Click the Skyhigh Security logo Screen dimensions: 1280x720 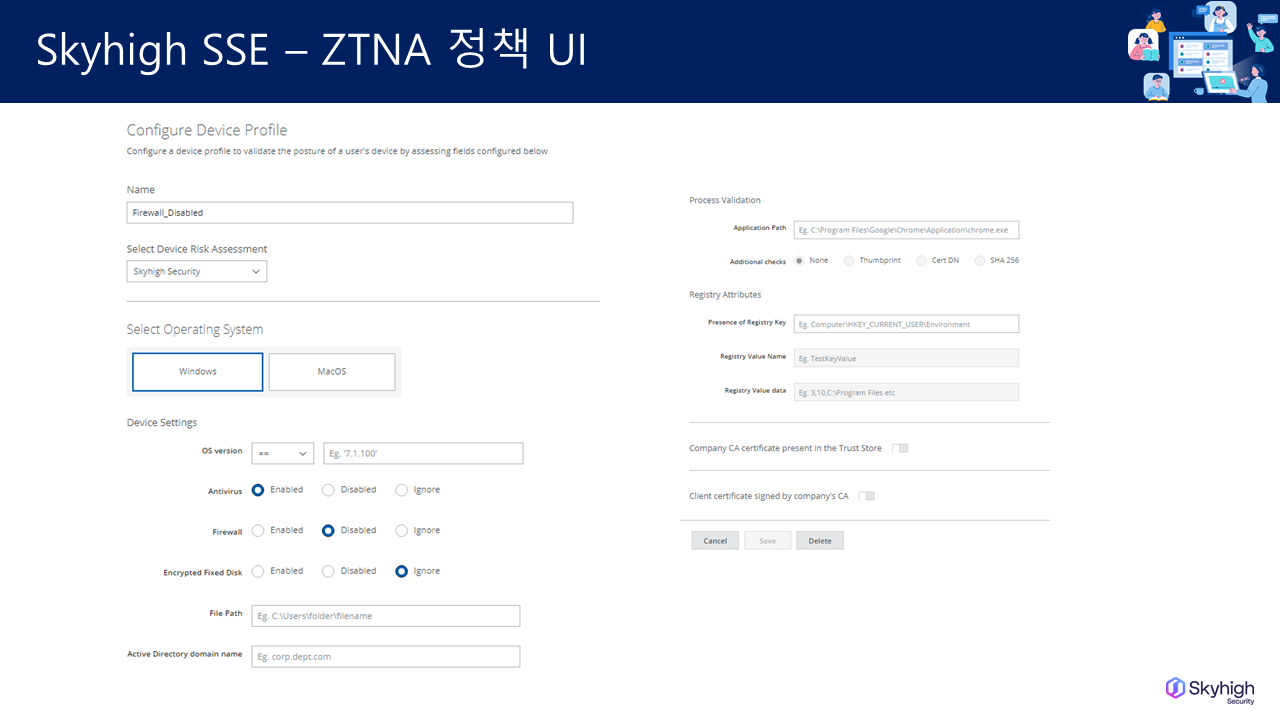[1210, 689]
